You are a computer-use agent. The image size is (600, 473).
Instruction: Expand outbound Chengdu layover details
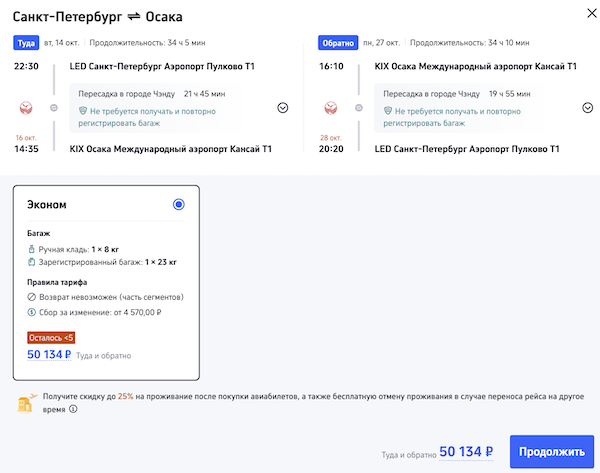282,108
